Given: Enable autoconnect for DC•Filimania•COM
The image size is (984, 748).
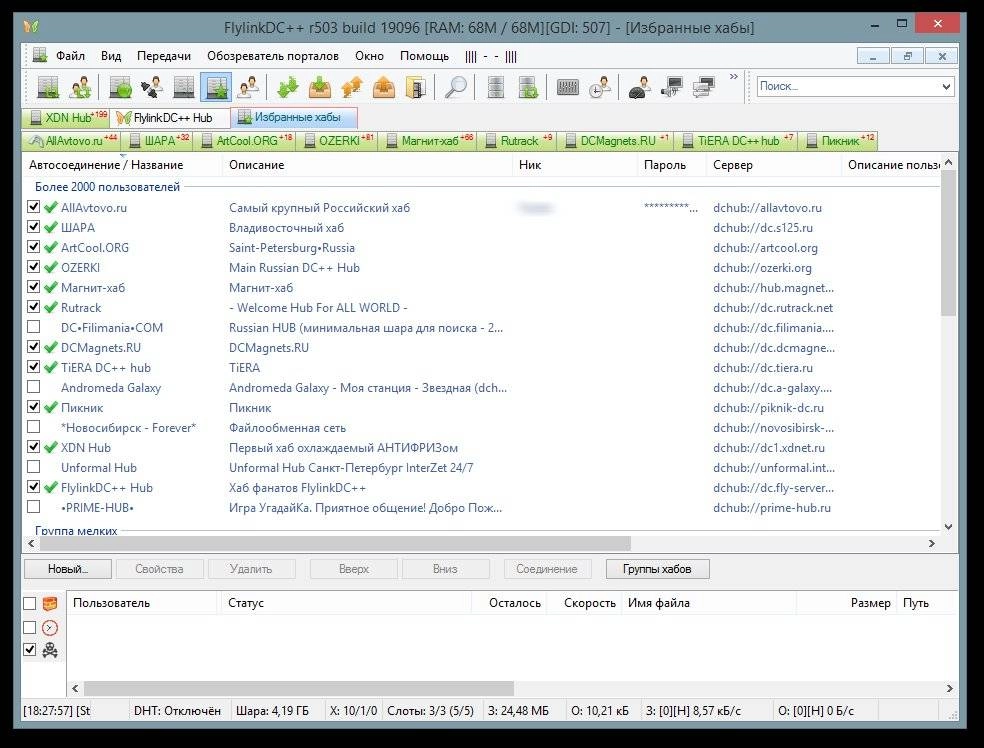Looking at the screenshot, I should pos(33,327).
